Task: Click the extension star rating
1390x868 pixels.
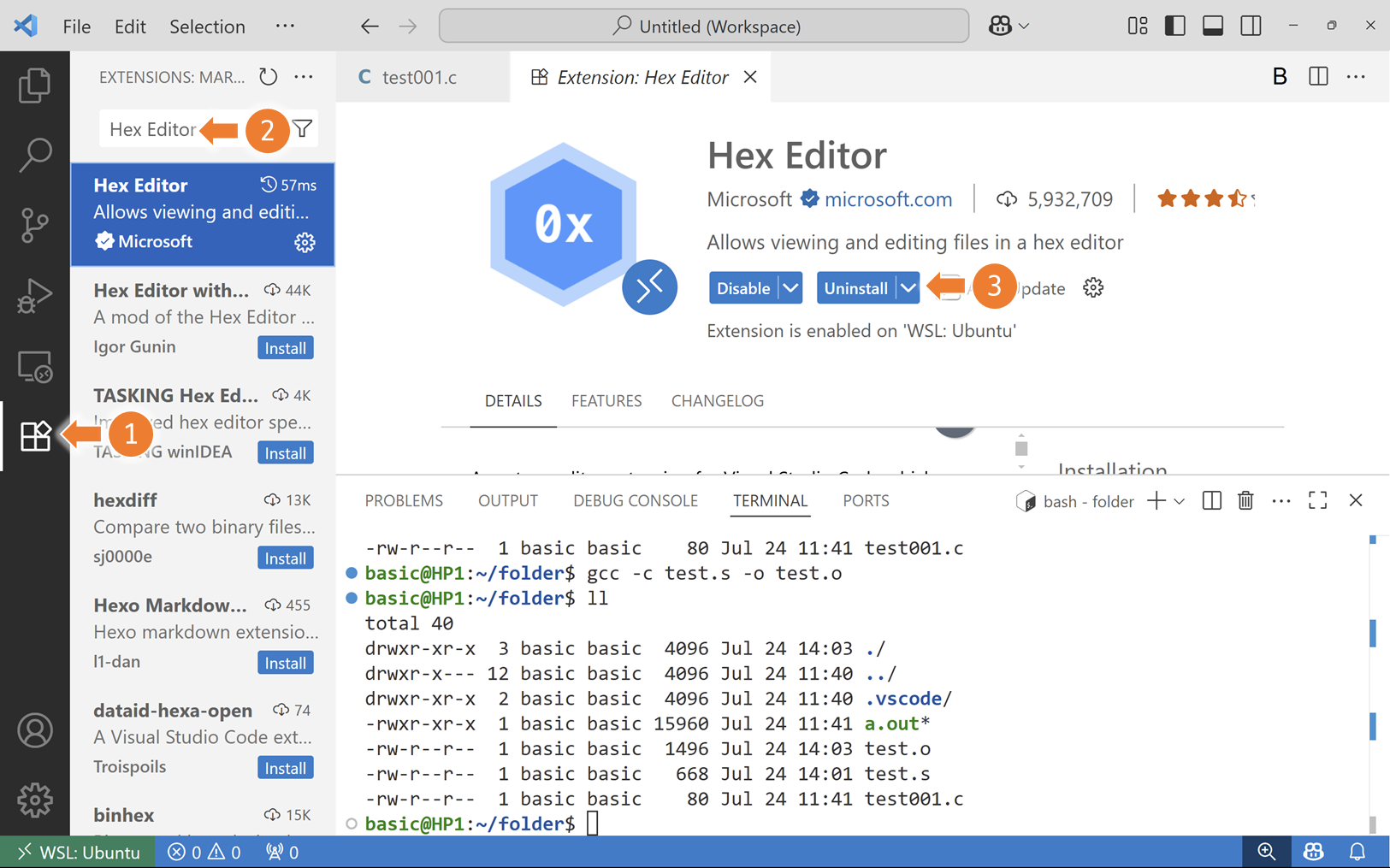Action: click(1204, 199)
